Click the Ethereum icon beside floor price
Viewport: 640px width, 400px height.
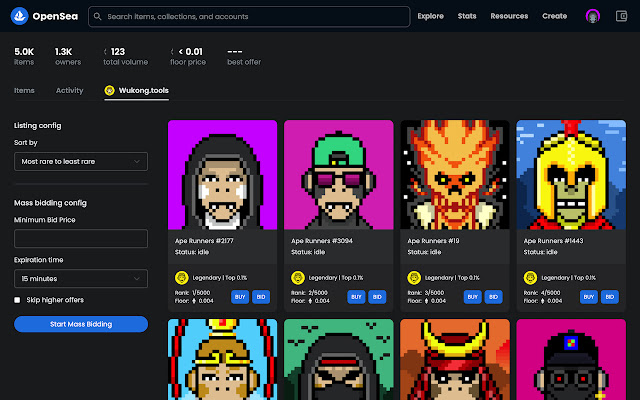tap(172, 52)
